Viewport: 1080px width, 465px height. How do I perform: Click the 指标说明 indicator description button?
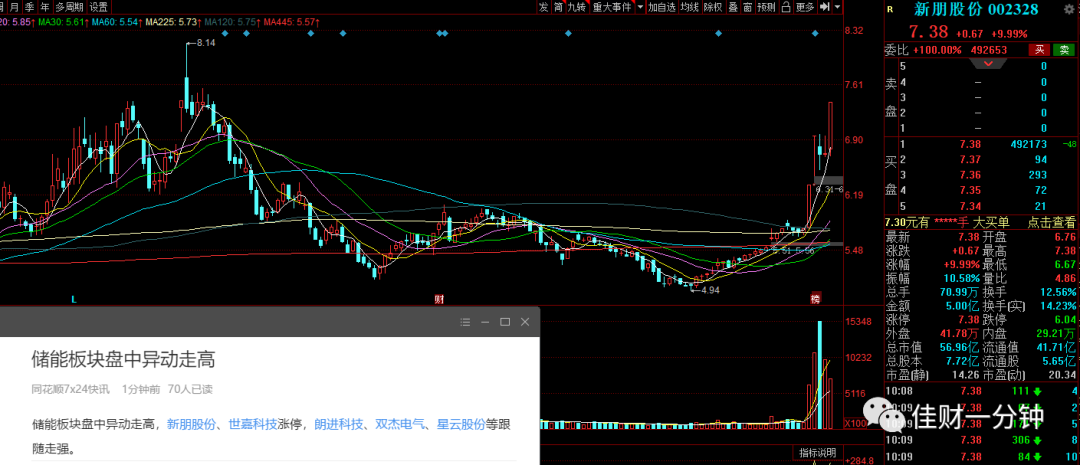[818, 453]
